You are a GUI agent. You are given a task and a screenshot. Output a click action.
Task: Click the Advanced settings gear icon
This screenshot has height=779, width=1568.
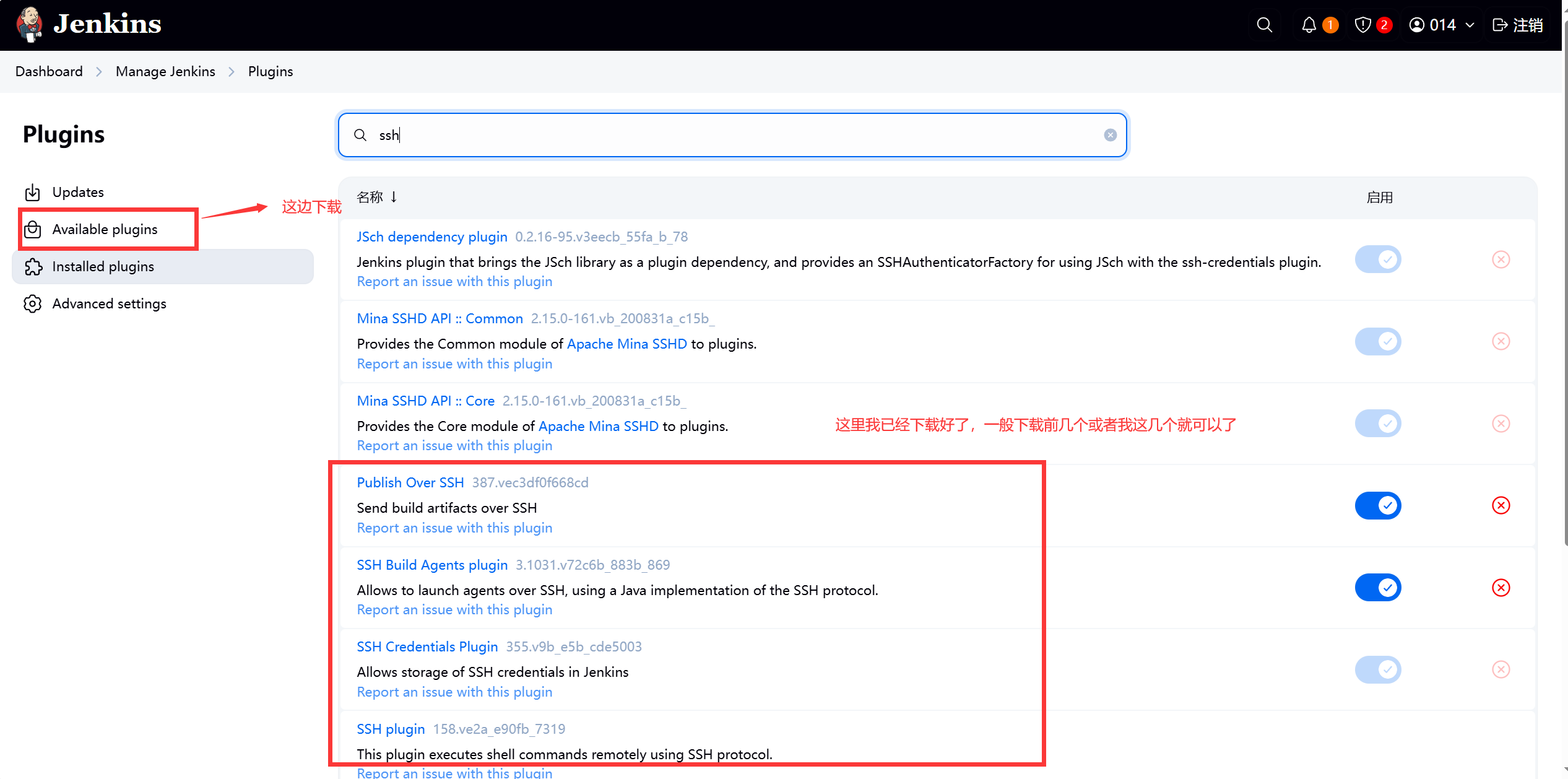[x=33, y=304]
